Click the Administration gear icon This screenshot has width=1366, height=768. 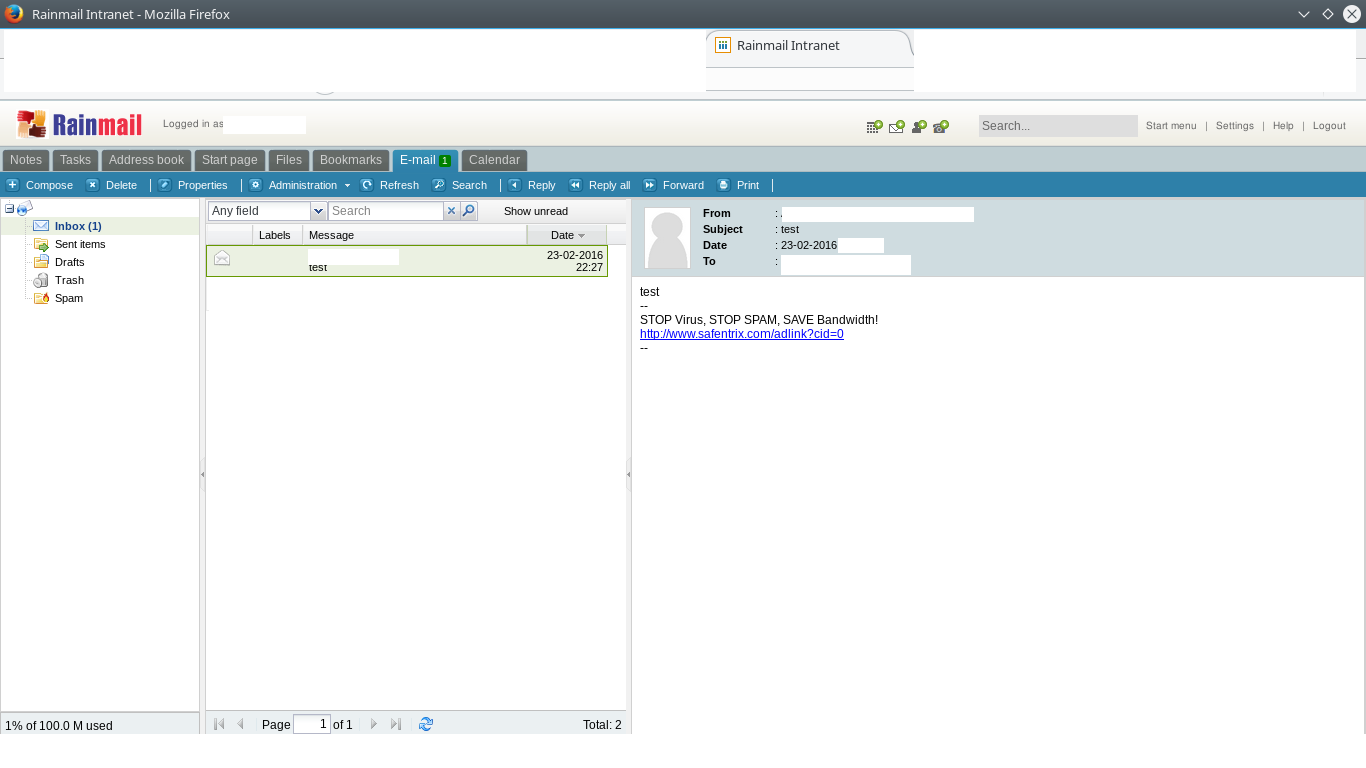(x=255, y=185)
